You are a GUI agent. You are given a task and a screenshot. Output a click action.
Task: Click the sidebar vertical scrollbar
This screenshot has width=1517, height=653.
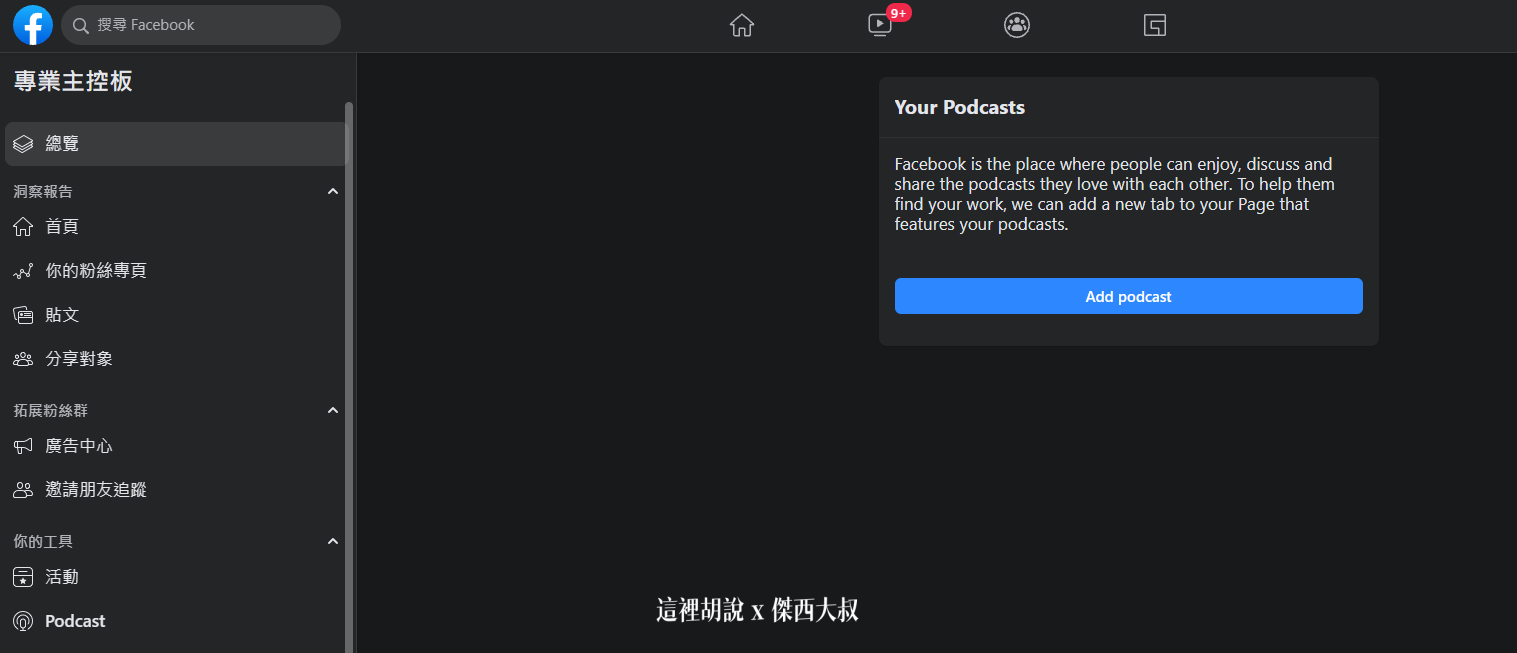349,377
